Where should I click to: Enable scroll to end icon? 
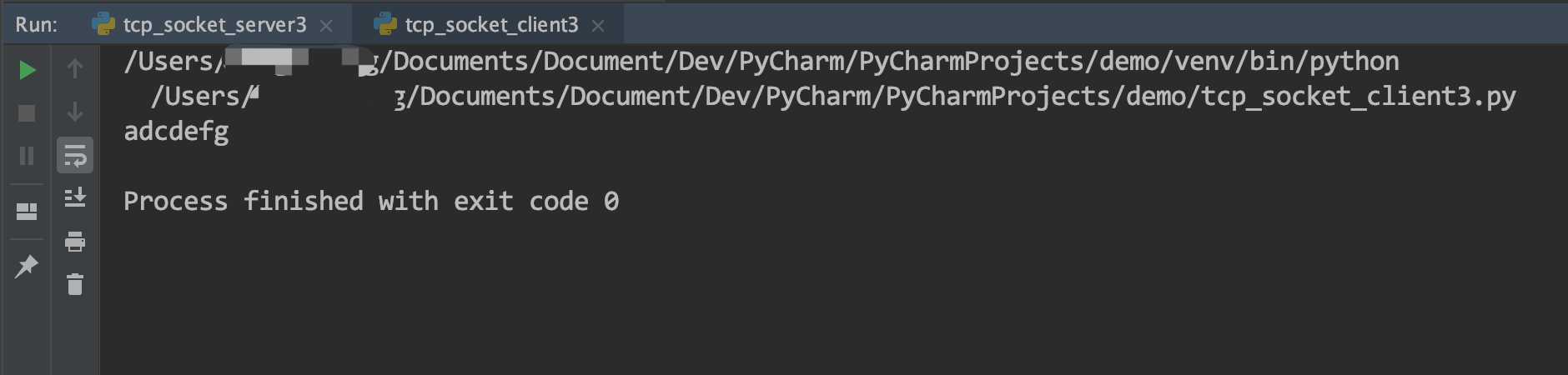pos(75,197)
